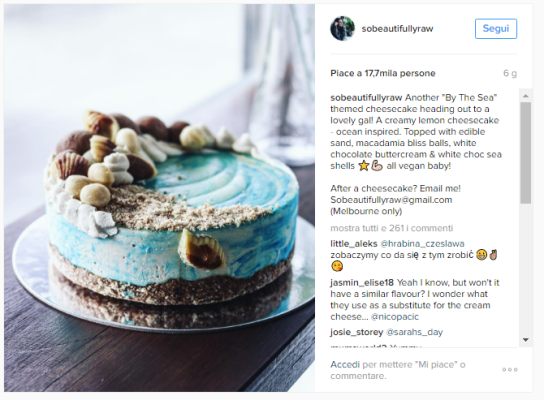This screenshot has height=400, width=544.
Task: Open the sobeautifullyraw profile avatar
Action: [342, 28]
